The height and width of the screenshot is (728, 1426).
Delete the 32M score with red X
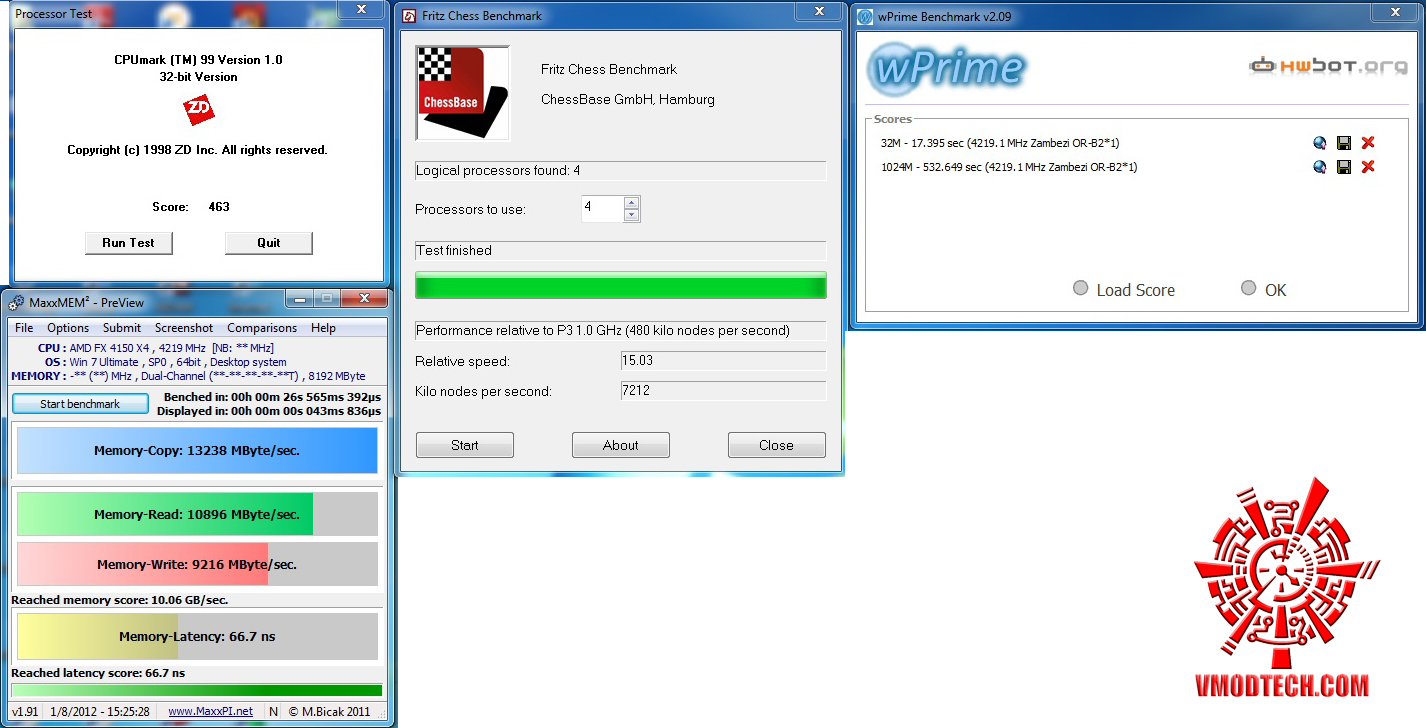pyautogui.click(x=1368, y=143)
